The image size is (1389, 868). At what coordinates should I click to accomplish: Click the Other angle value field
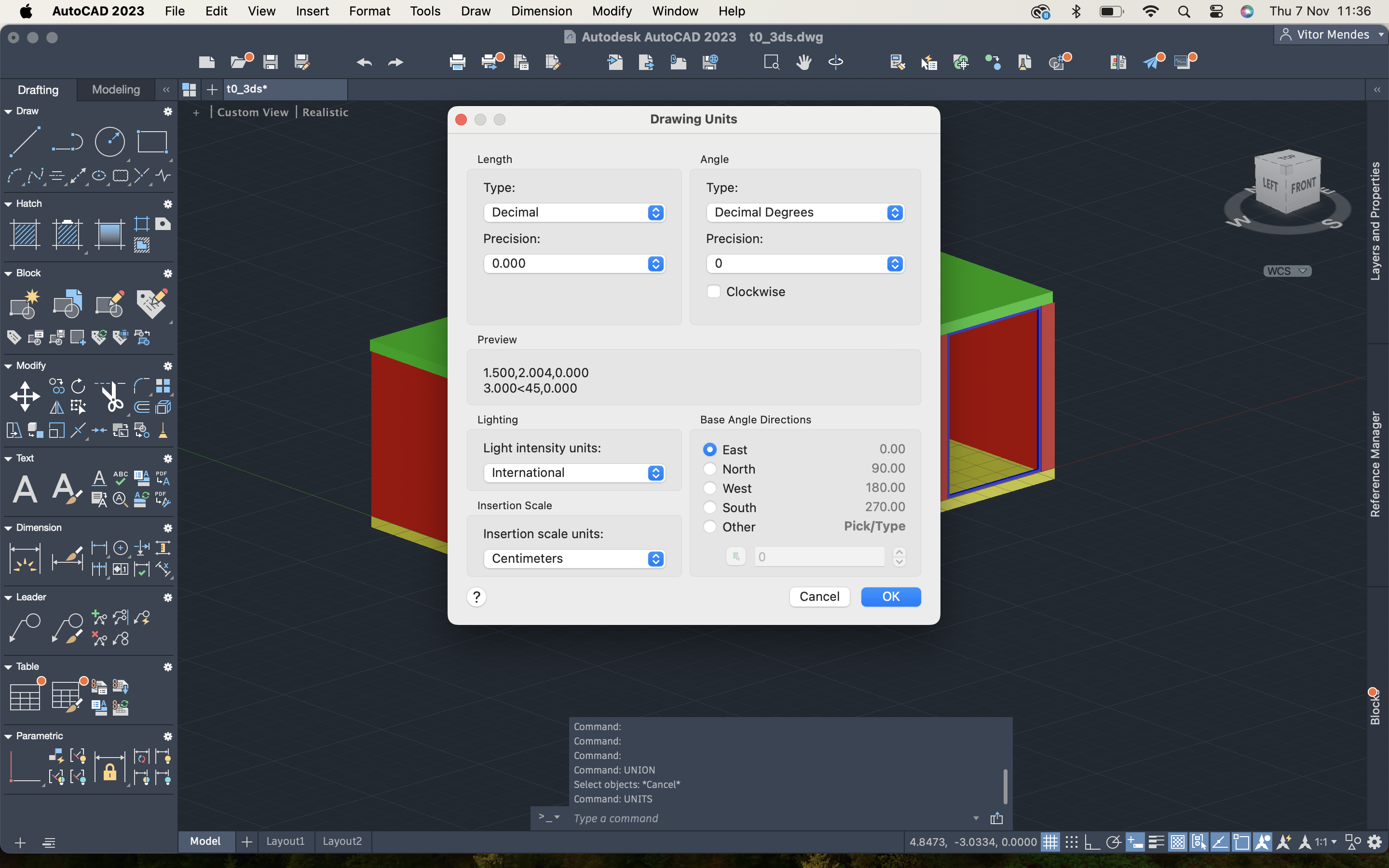[x=819, y=556]
